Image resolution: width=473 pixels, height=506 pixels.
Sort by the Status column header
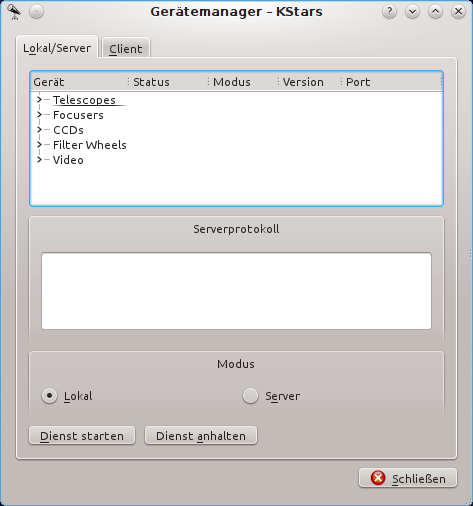pyautogui.click(x=167, y=82)
